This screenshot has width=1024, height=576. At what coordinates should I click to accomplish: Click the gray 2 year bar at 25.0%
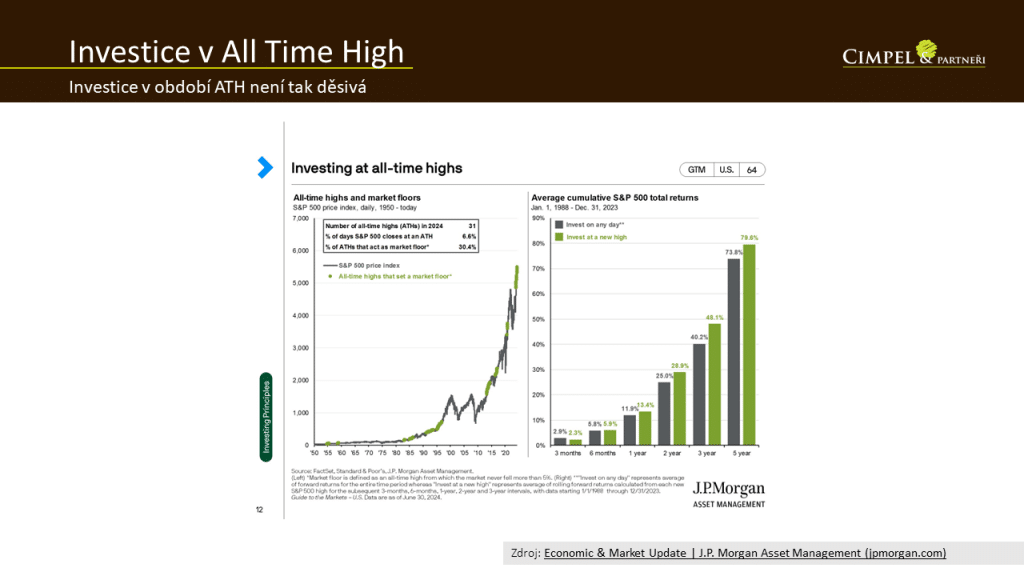click(x=664, y=413)
